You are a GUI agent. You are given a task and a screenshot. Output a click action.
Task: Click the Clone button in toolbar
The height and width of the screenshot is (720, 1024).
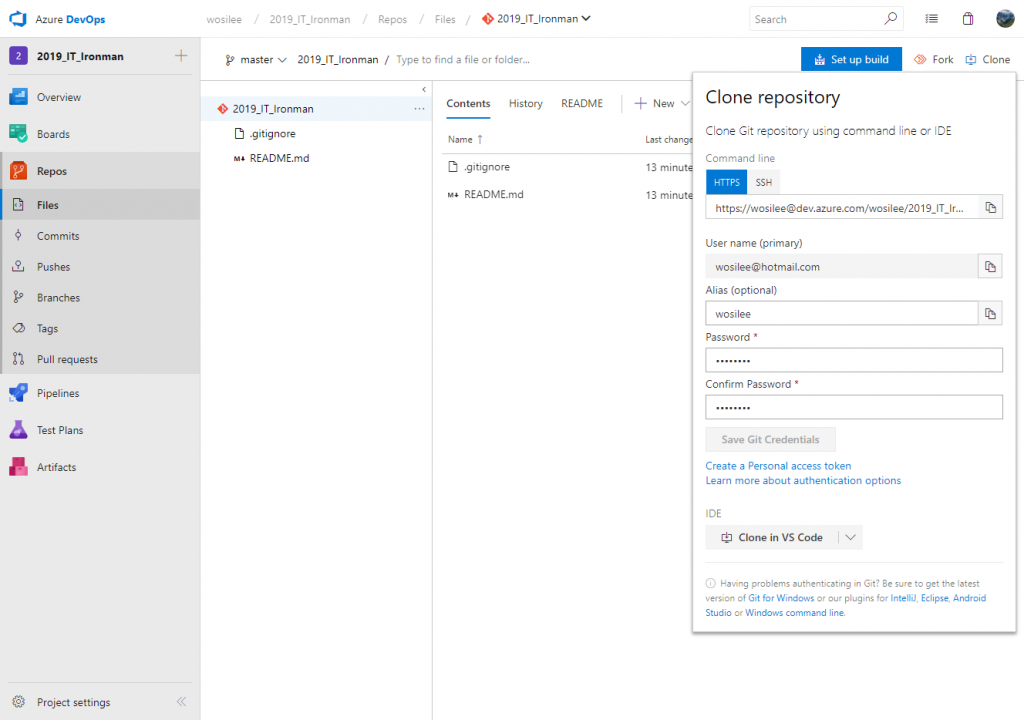(988, 59)
